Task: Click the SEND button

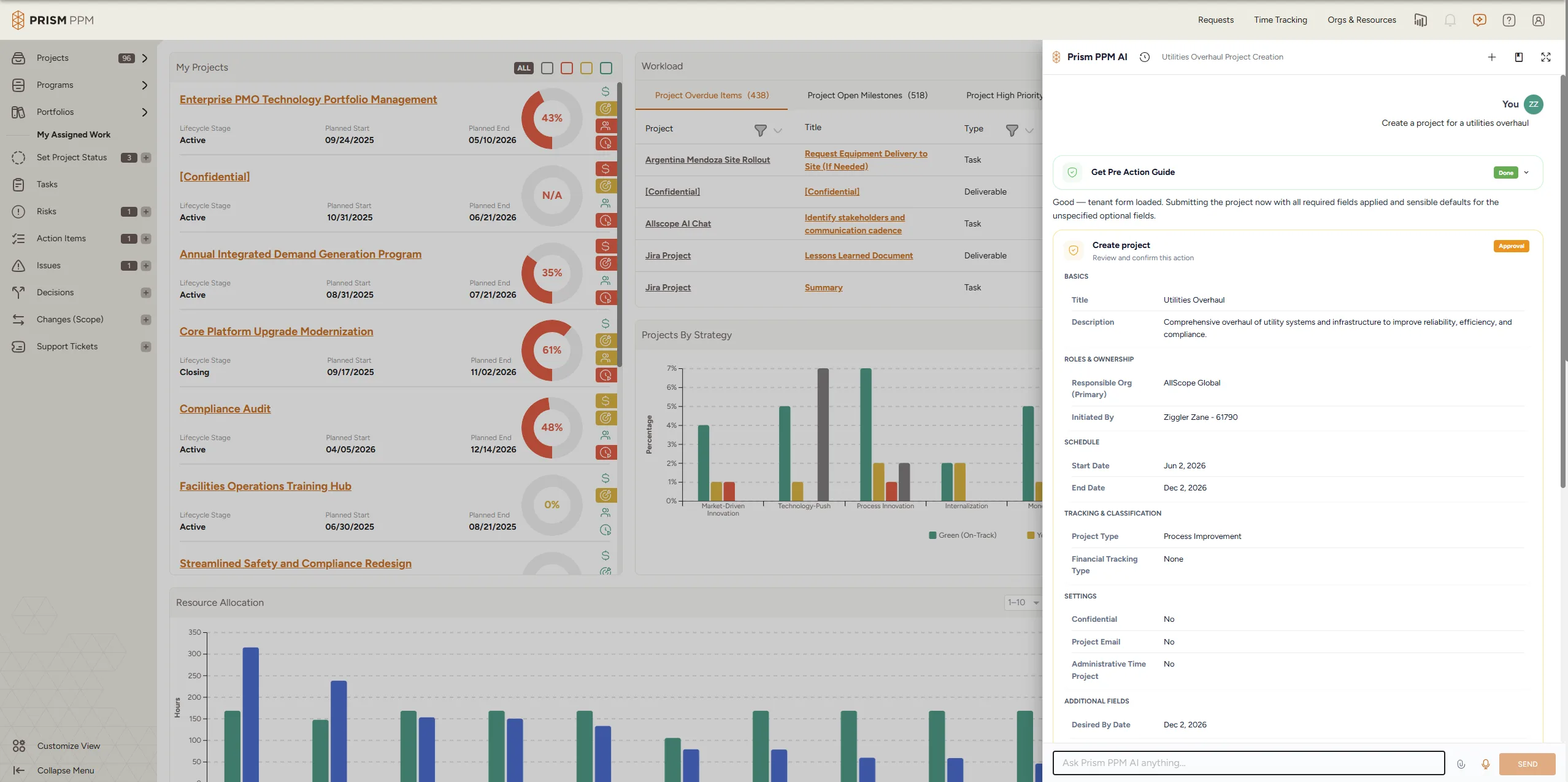Action: click(1527, 764)
